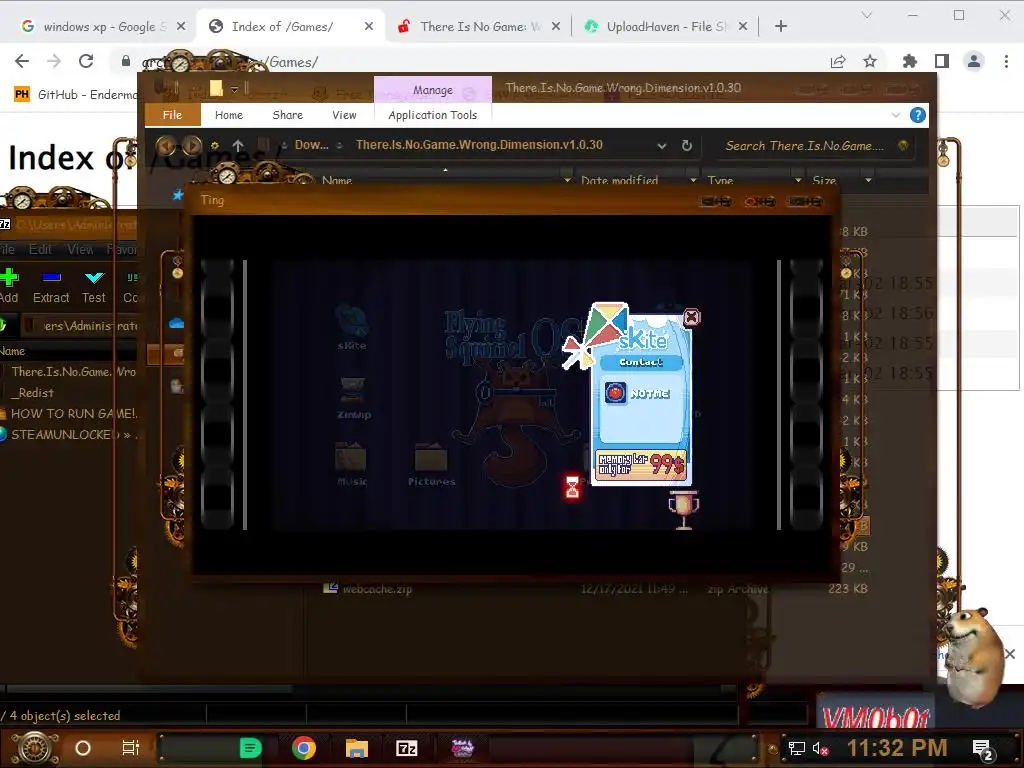Image resolution: width=1024 pixels, height=768 pixels.
Task: Open the Edit menu in 7-Zip
Action: [x=40, y=249]
